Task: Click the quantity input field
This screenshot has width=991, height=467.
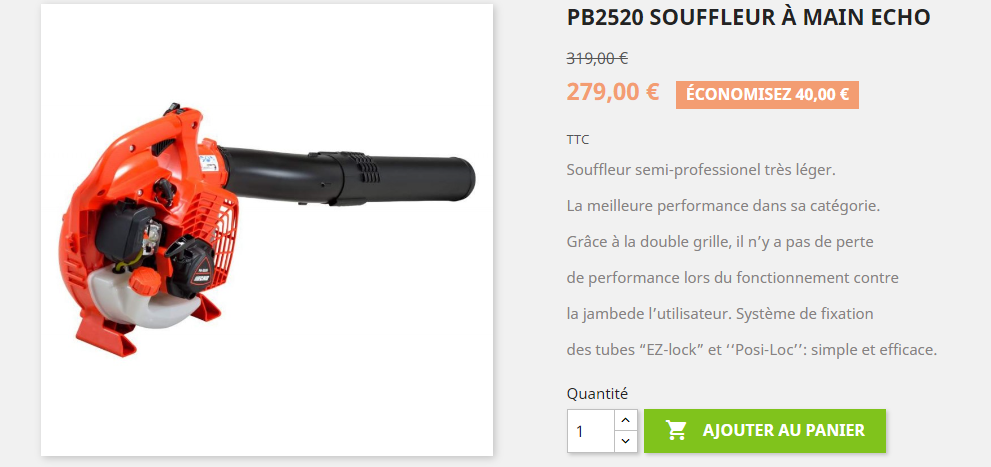Action: click(x=590, y=431)
